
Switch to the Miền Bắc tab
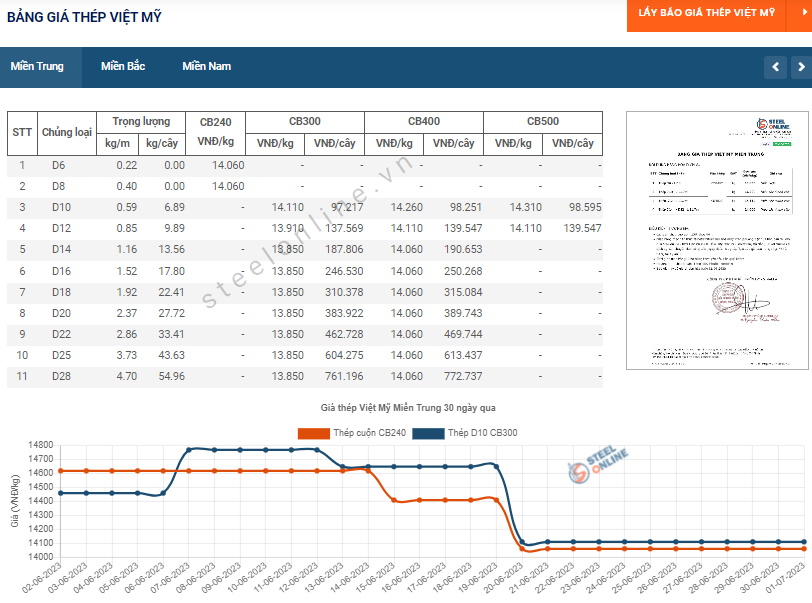pos(123,66)
